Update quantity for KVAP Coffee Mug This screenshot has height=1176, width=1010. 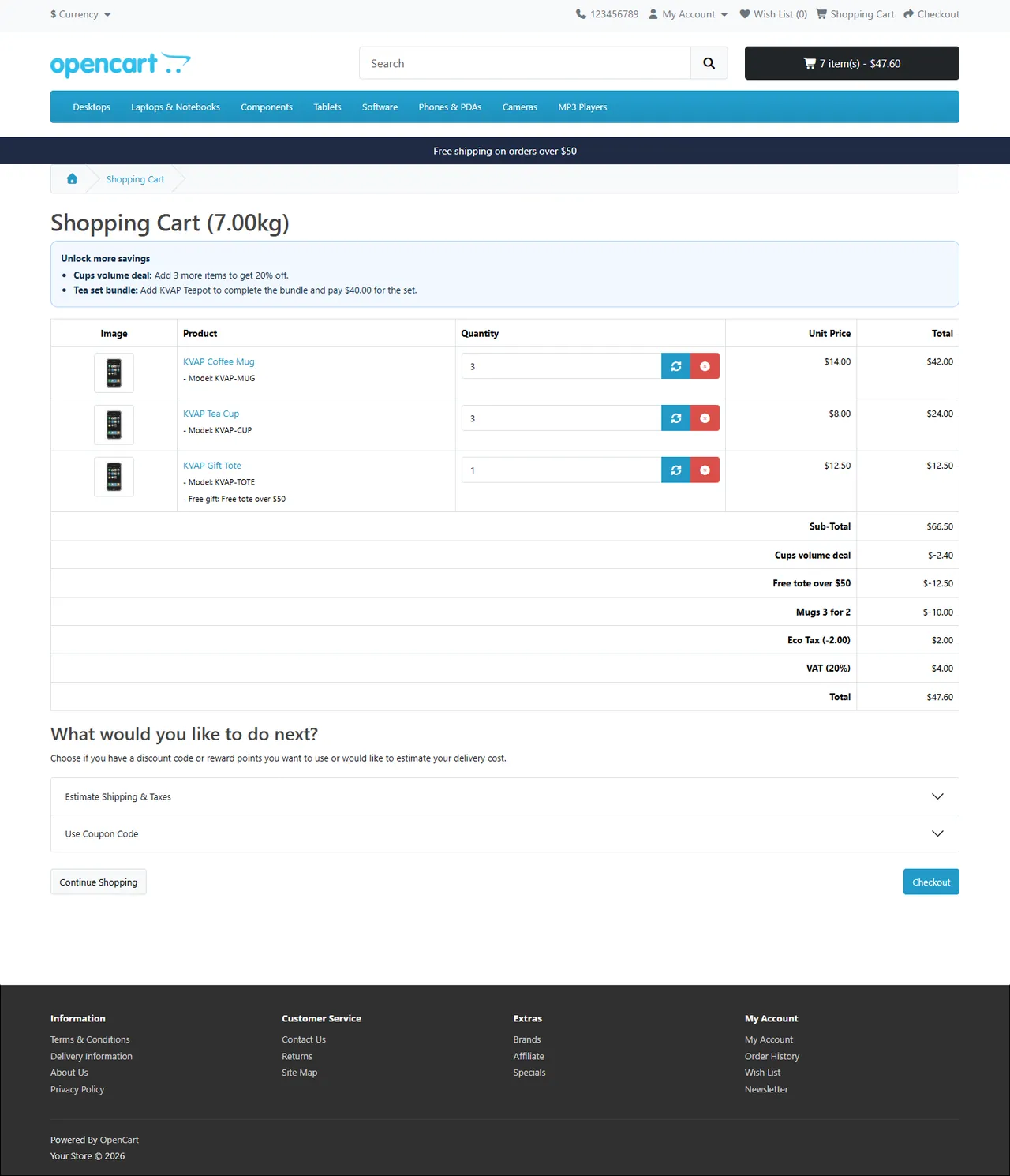click(x=675, y=366)
